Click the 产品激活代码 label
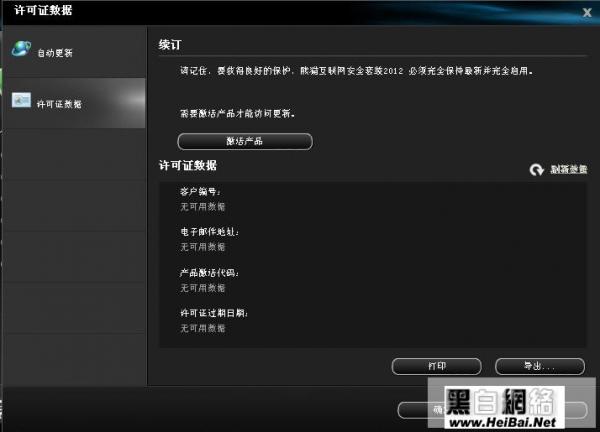600x432 pixels. point(209,272)
